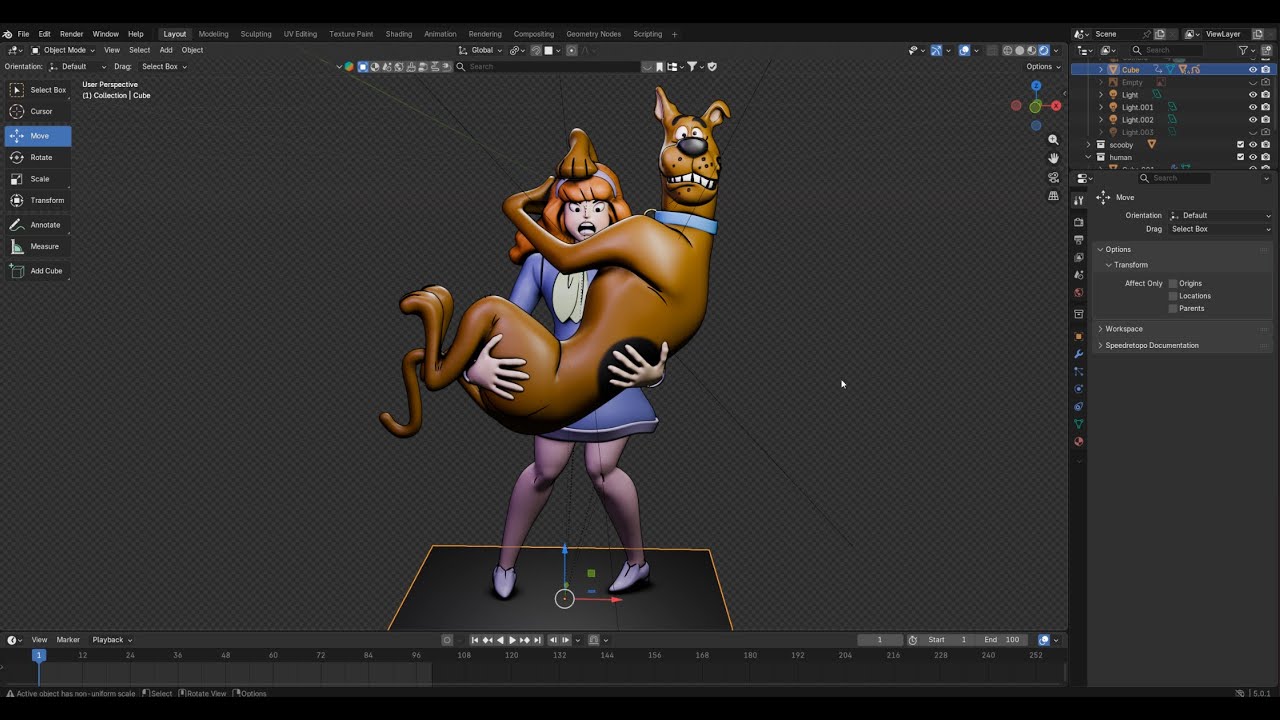The image size is (1280, 720).
Task: Select the Select Box tool
Action: coord(38,90)
